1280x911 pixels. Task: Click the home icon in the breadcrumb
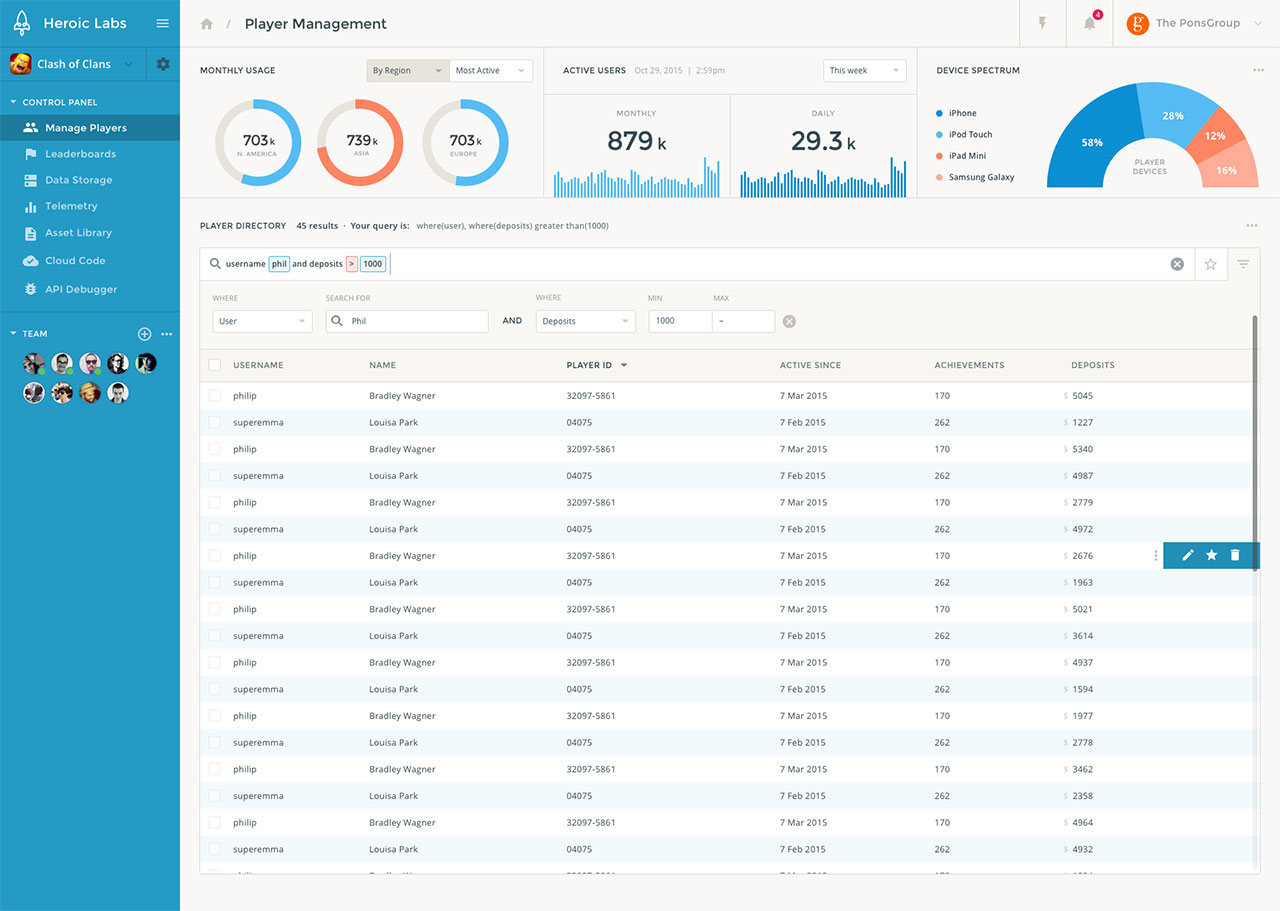[207, 24]
